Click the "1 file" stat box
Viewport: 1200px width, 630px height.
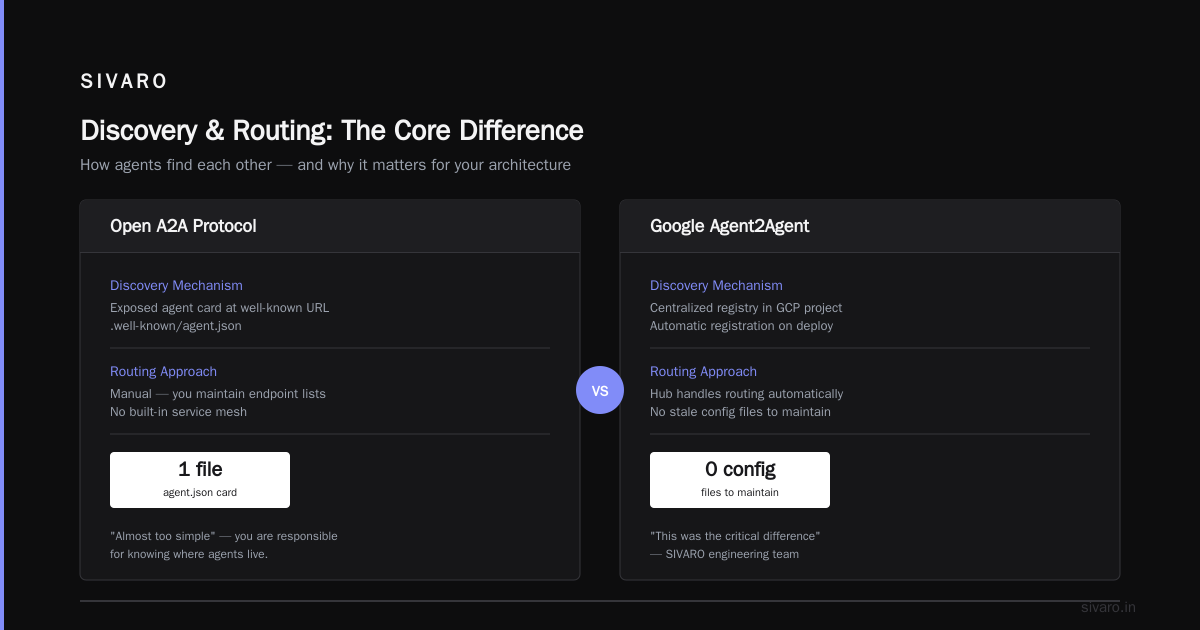[x=200, y=480]
